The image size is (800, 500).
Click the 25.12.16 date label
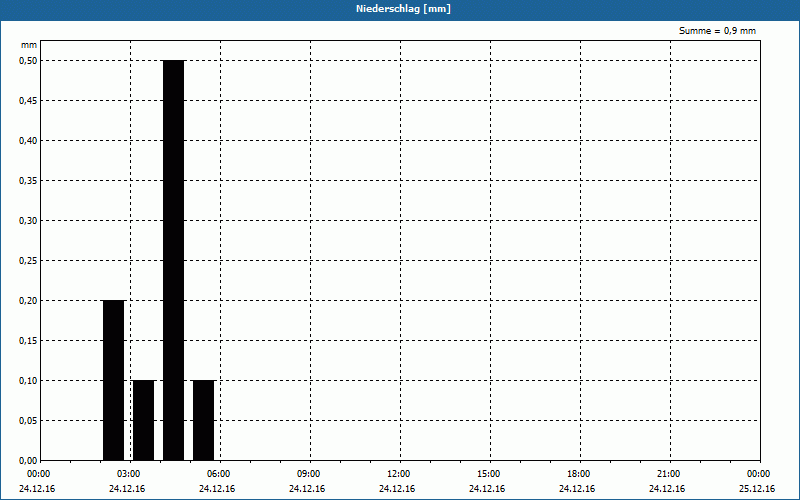757,489
